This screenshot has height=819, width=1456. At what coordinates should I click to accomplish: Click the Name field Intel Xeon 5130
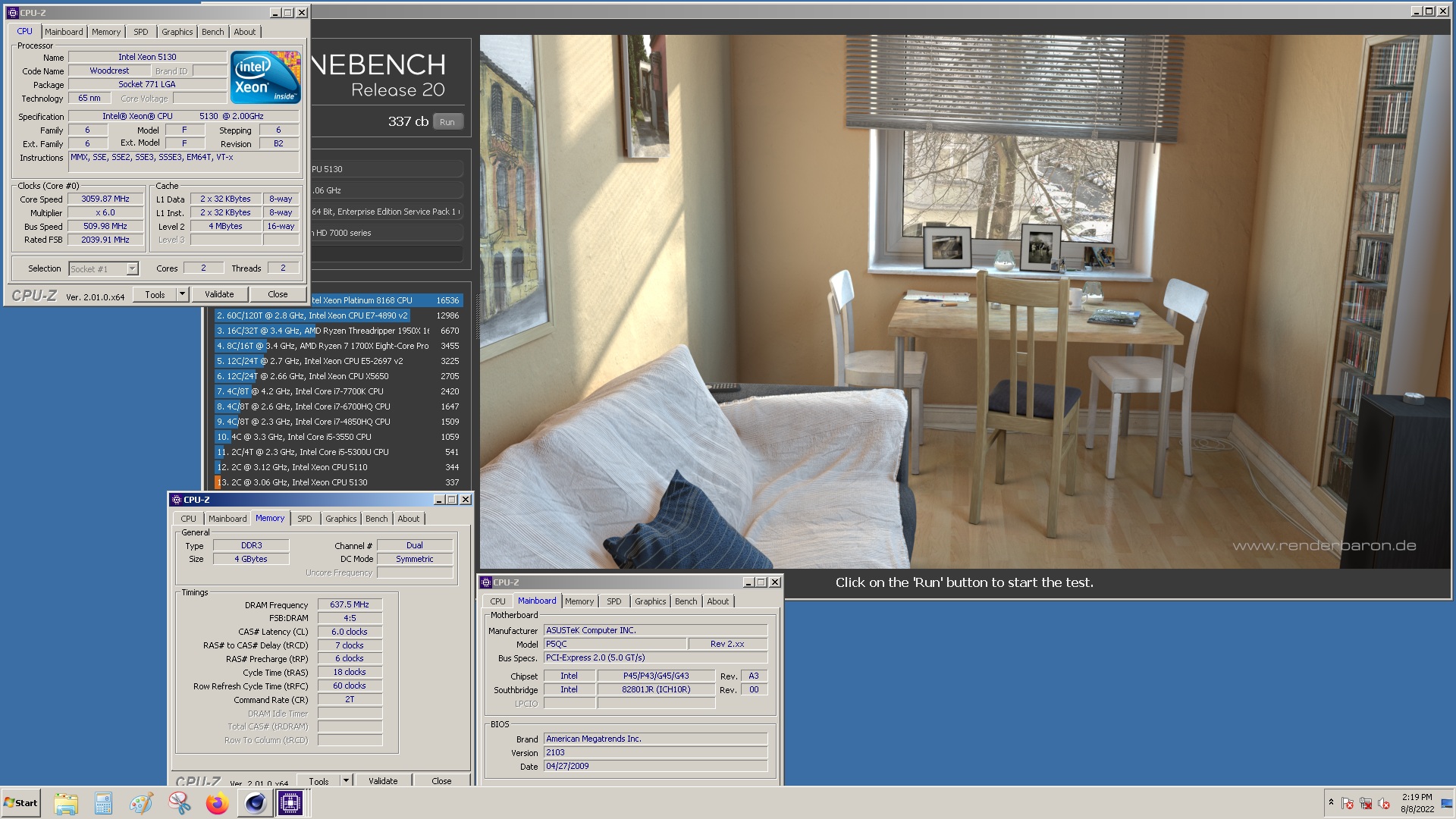(x=147, y=57)
